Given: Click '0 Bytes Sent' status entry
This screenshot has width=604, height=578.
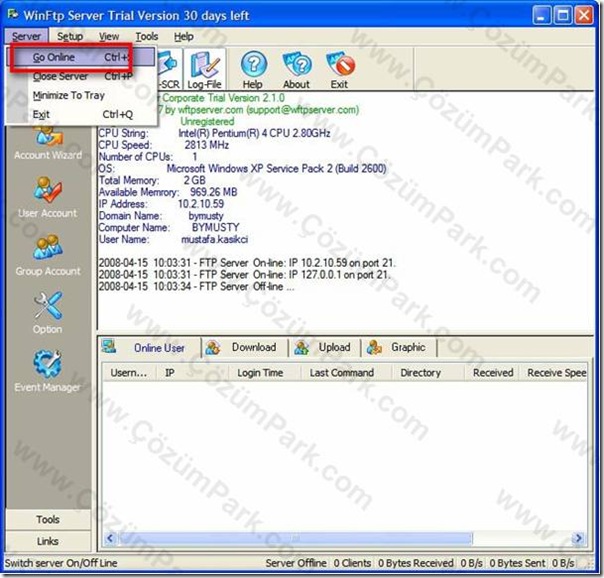Looking at the screenshot, I should 517,563.
